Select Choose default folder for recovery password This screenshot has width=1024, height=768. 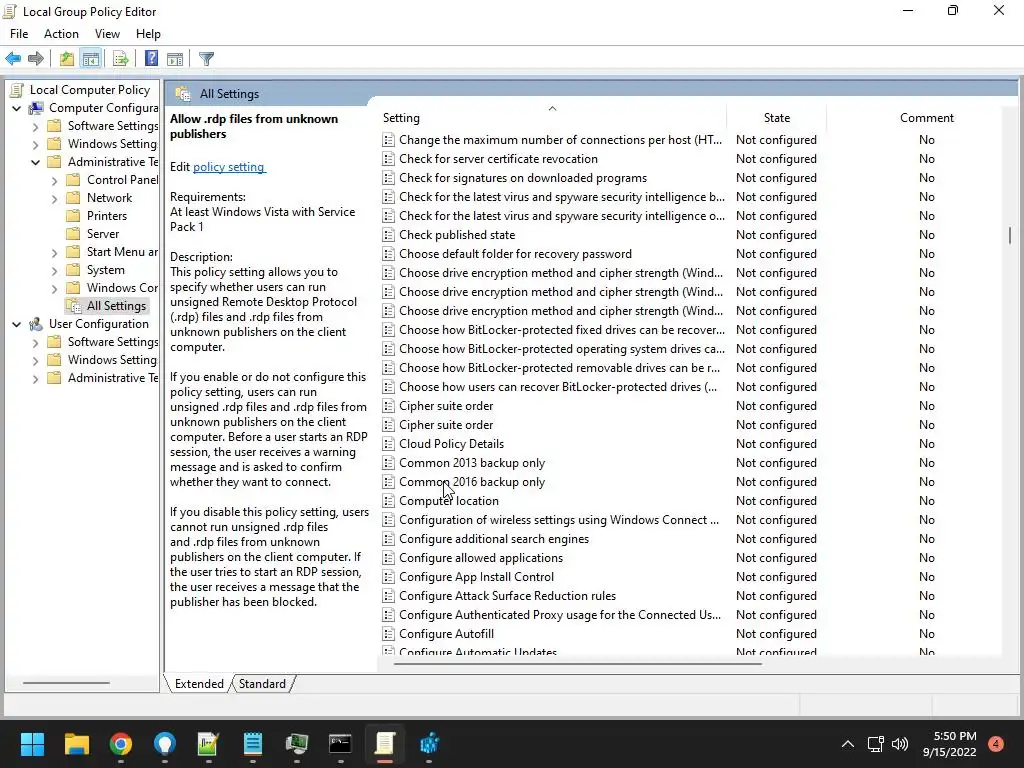click(515, 253)
